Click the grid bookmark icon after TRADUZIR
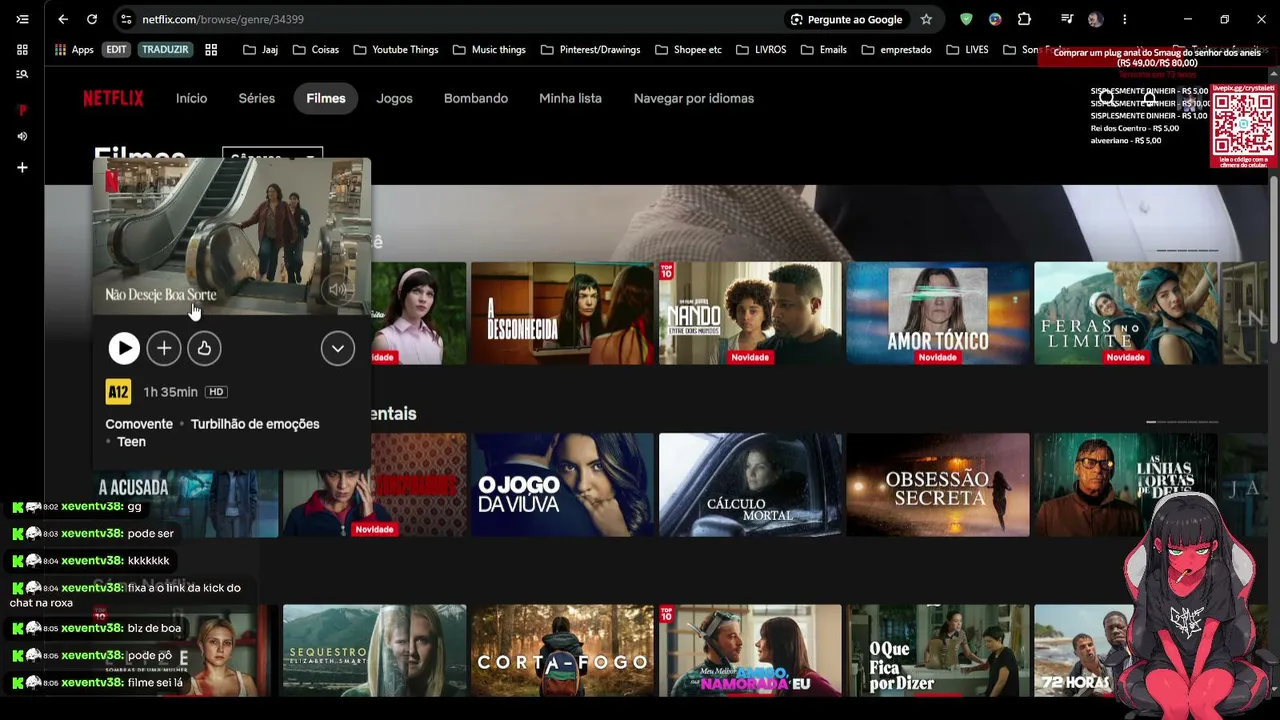 pyautogui.click(x=211, y=49)
